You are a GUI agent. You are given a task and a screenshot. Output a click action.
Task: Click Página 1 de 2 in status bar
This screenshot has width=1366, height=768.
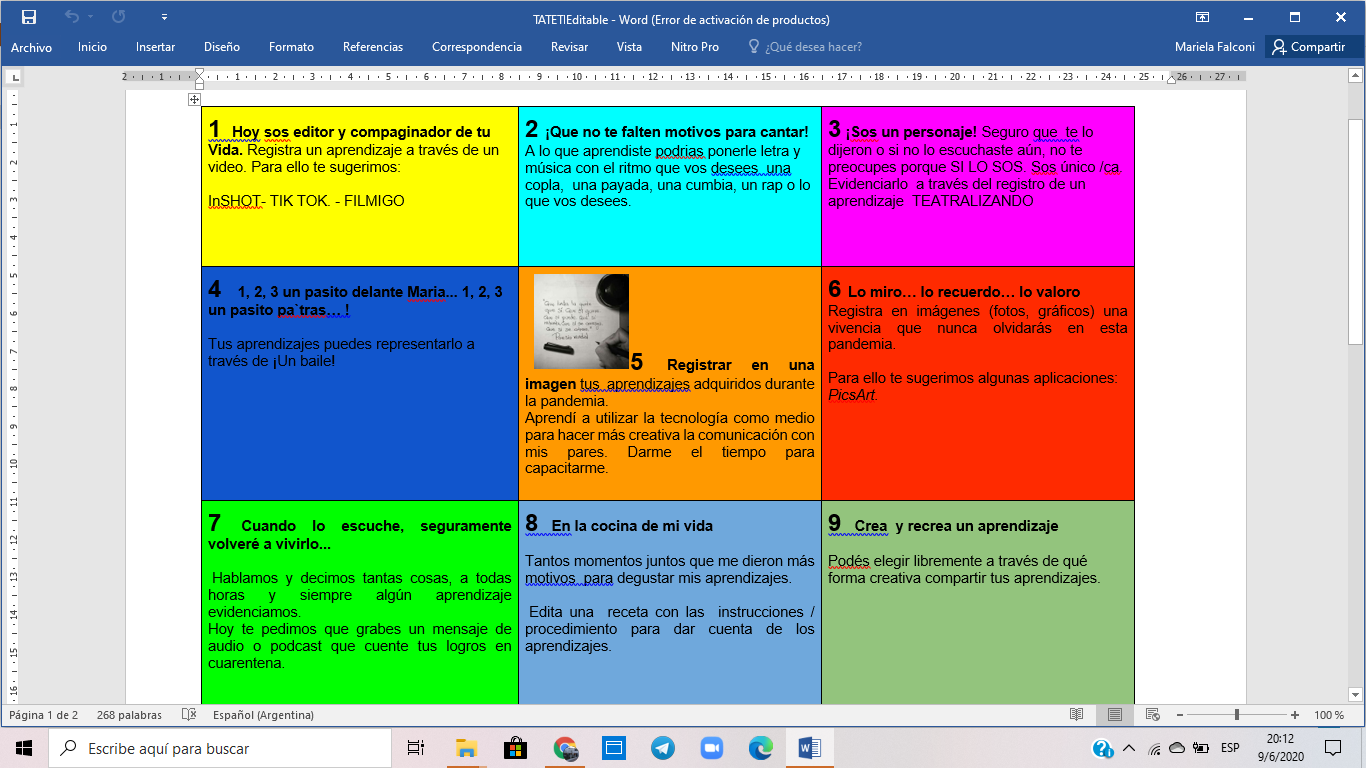tap(43, 715)
